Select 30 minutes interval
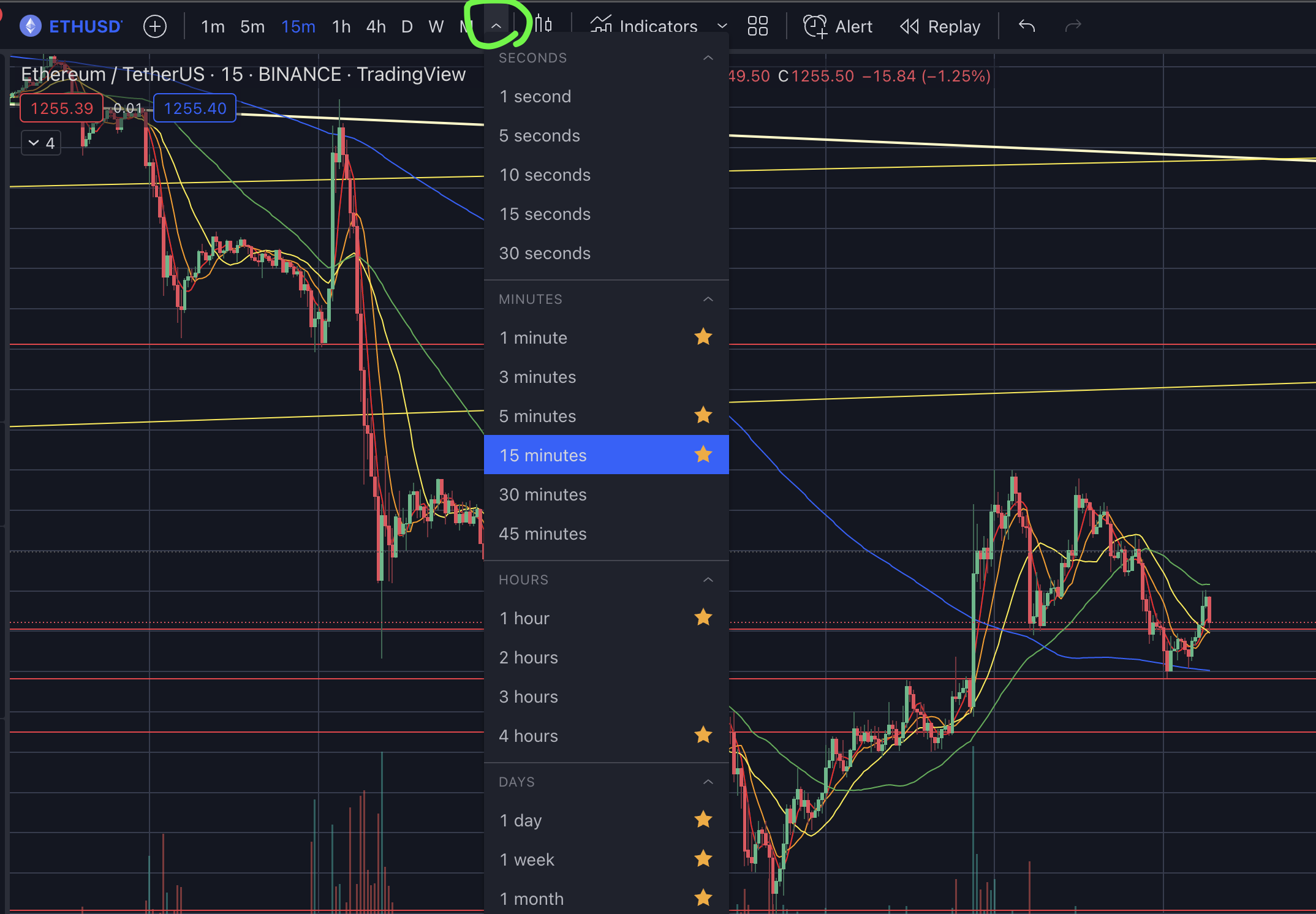This screenshot has height=914, width=1316. (x=543, y=494)
